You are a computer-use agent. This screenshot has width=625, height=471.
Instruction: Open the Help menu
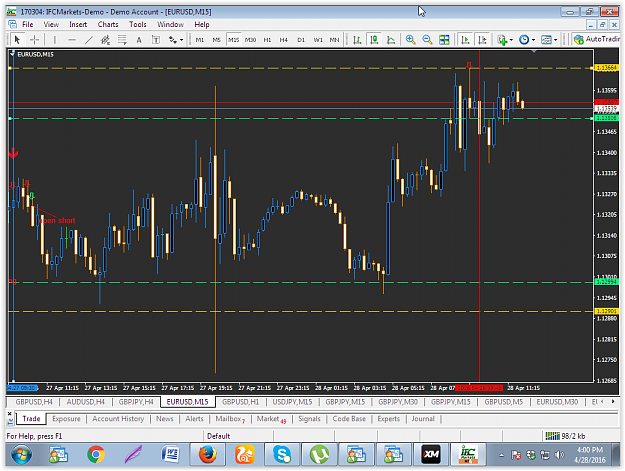tap(202, 24)
